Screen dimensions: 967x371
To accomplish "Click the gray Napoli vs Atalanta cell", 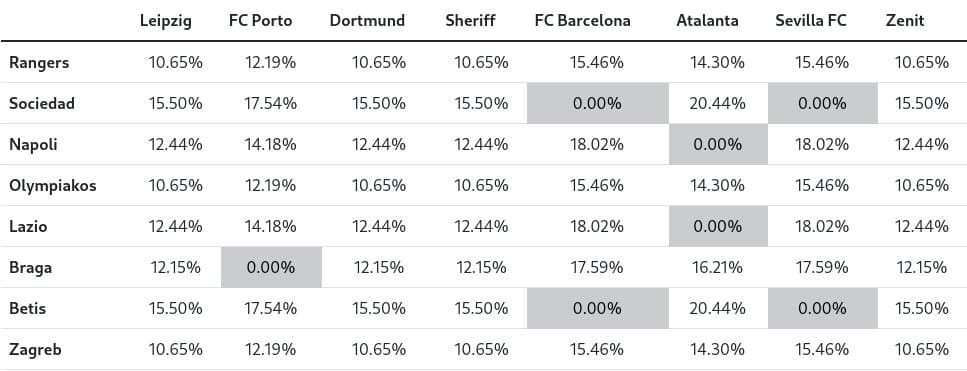I will pyautogui.click(x=718, y=144).
